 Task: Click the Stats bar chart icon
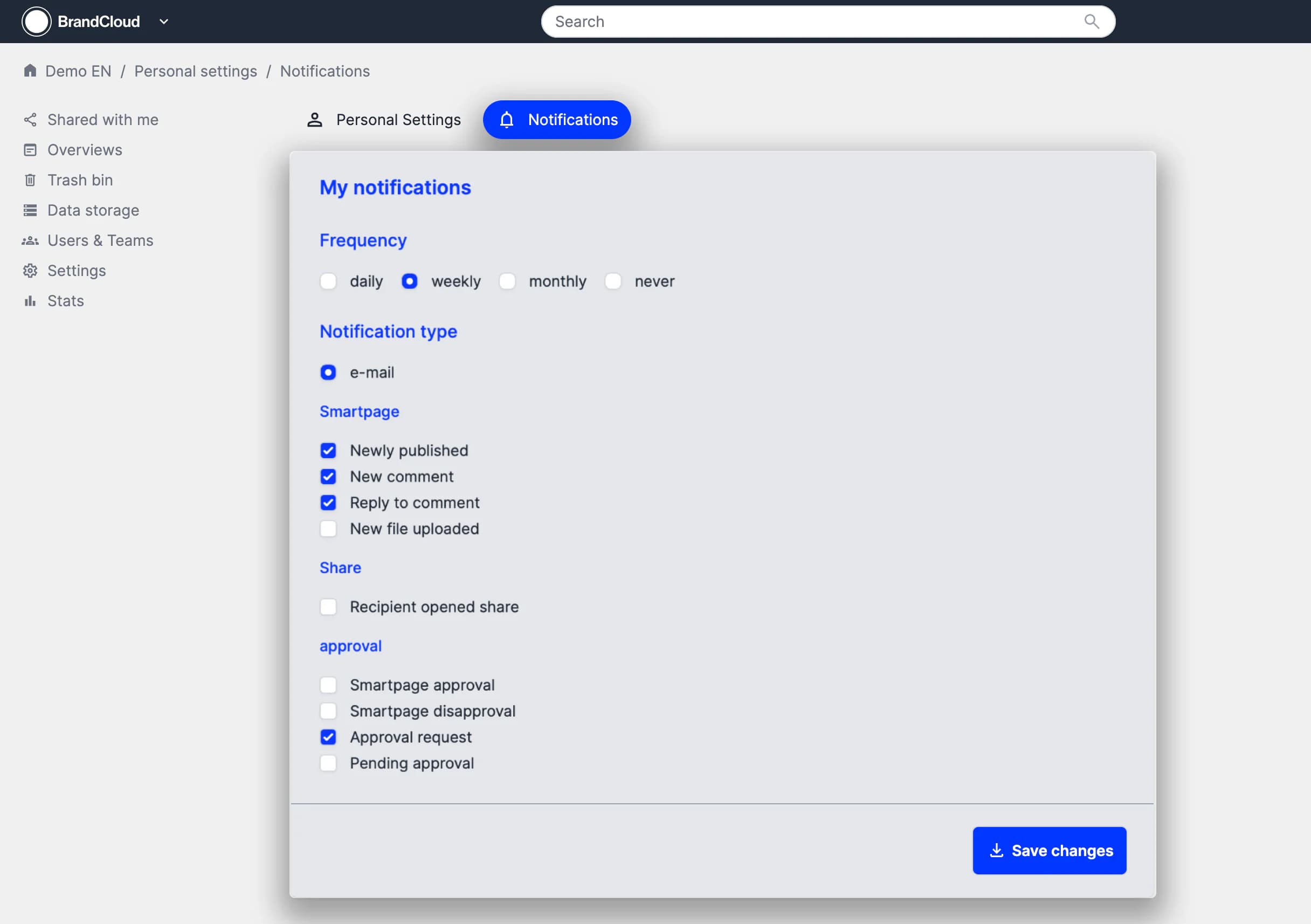(x=30, y=301)
